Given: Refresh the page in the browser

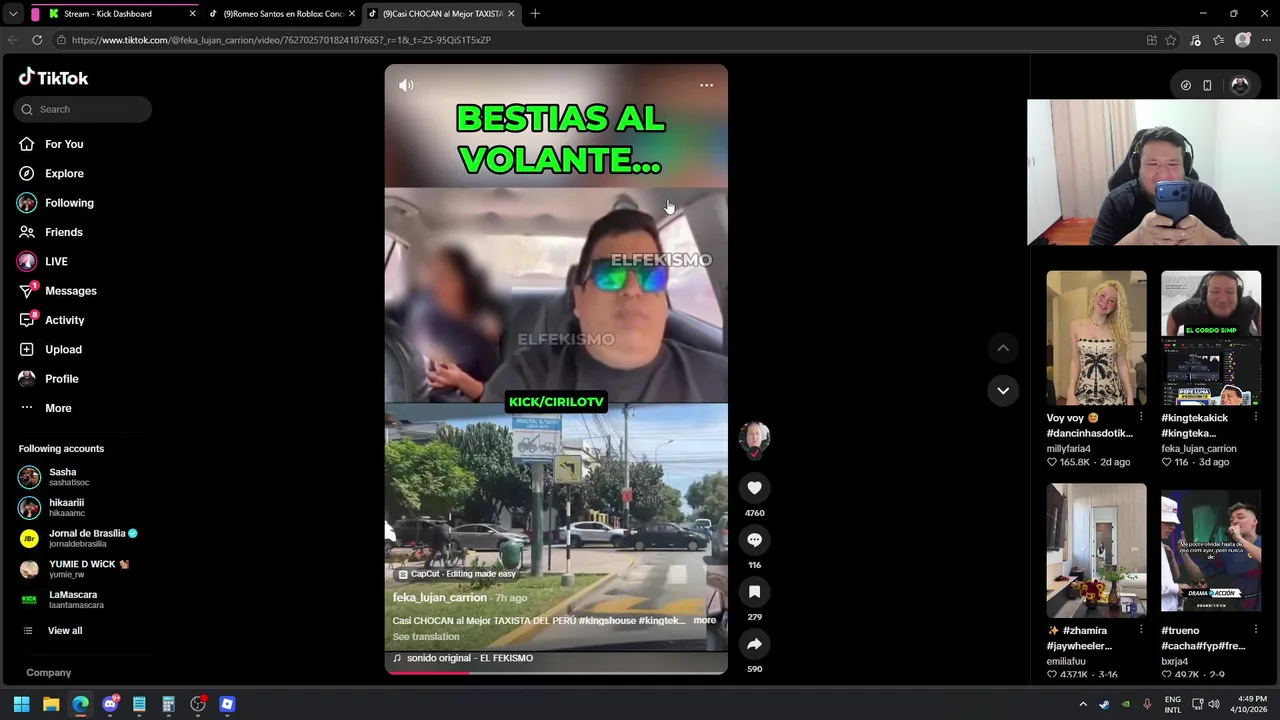Looking at the screenshot, I should 37,40.
